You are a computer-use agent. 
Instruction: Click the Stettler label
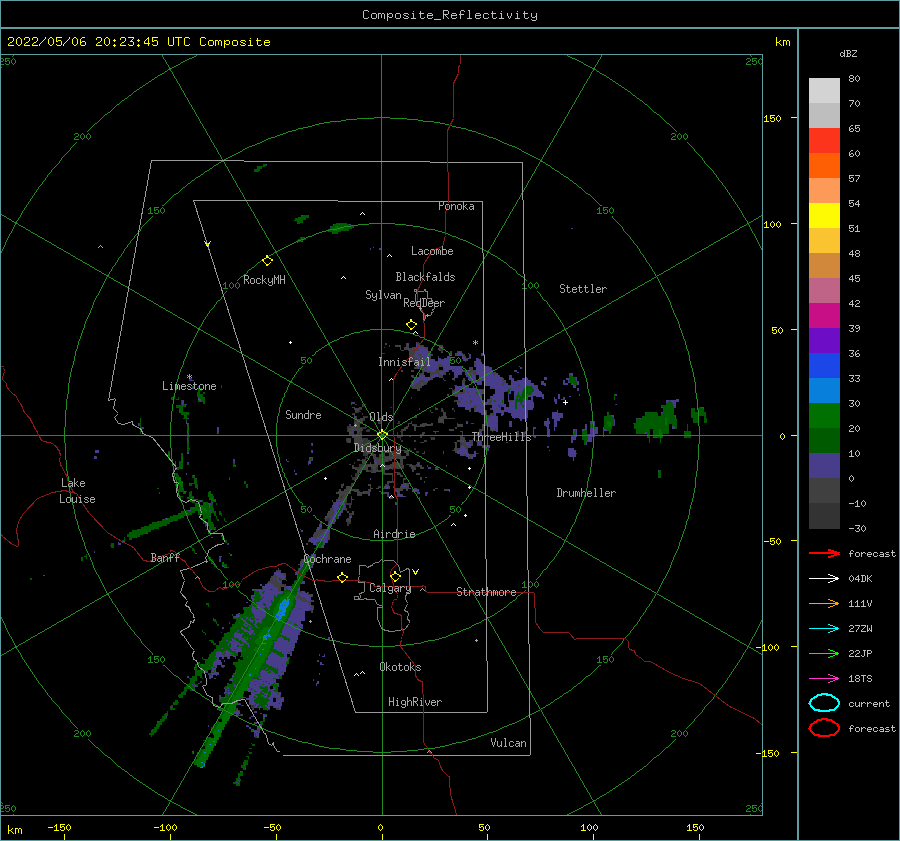pos(583,289)
